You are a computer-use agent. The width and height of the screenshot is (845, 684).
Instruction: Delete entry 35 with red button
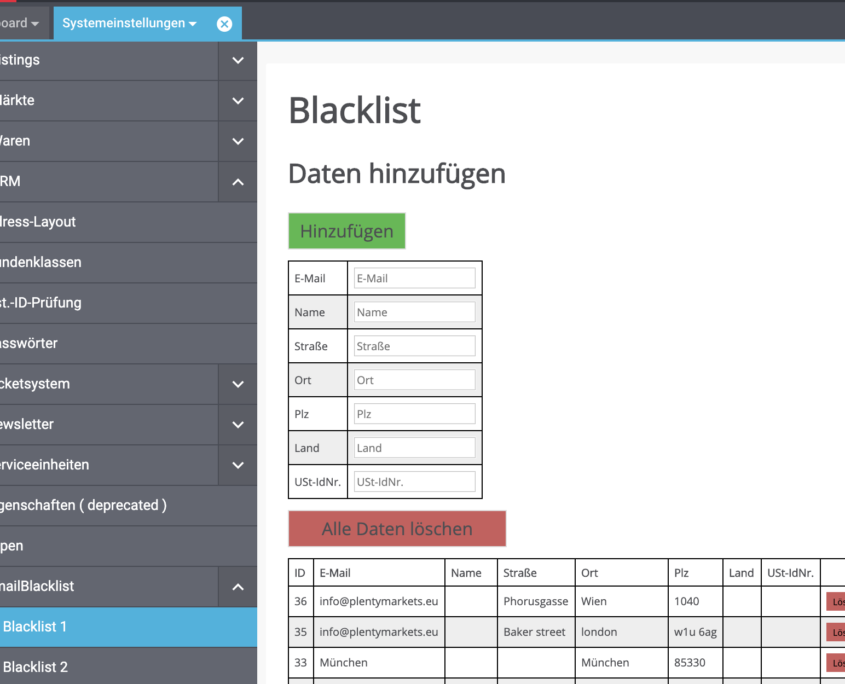click(x=836, y=632)
